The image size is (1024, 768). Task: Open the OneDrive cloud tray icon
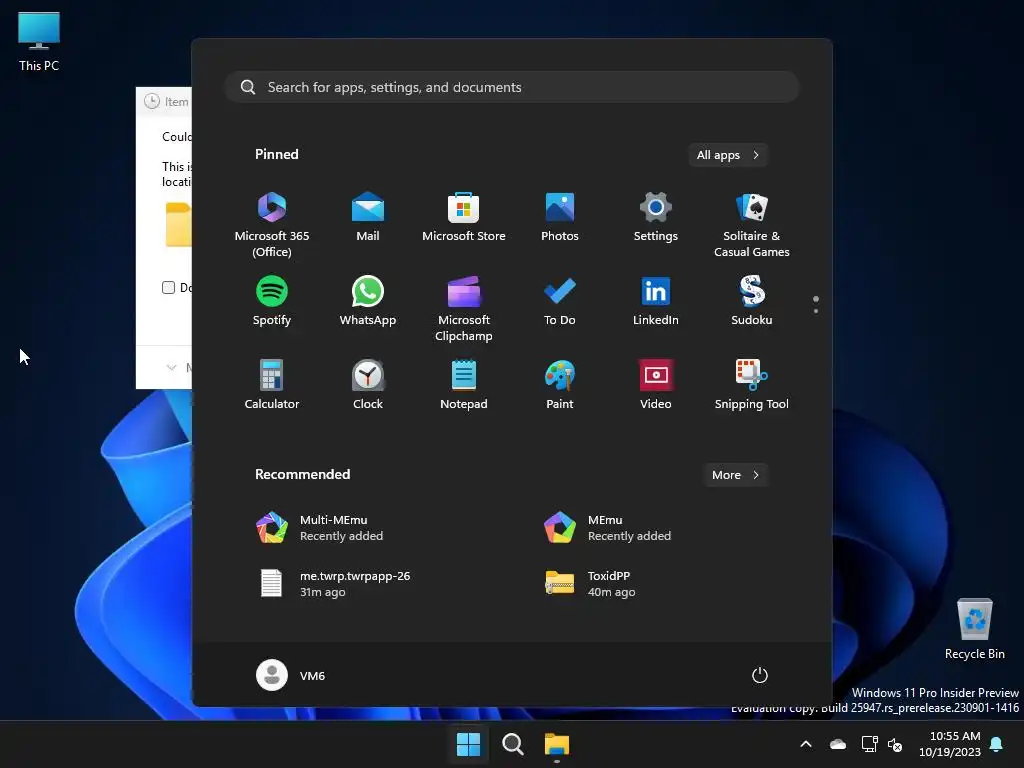click(838, 744)
